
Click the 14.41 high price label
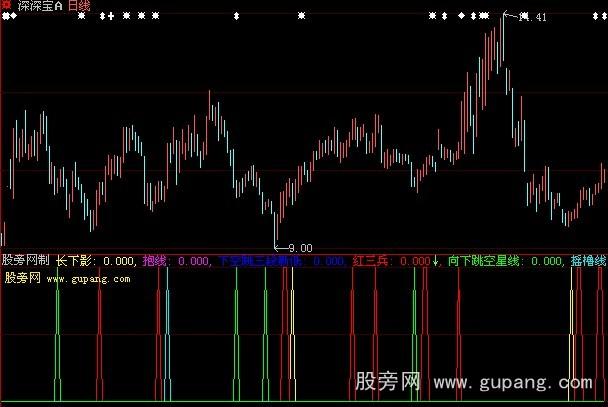pos(533,17)
